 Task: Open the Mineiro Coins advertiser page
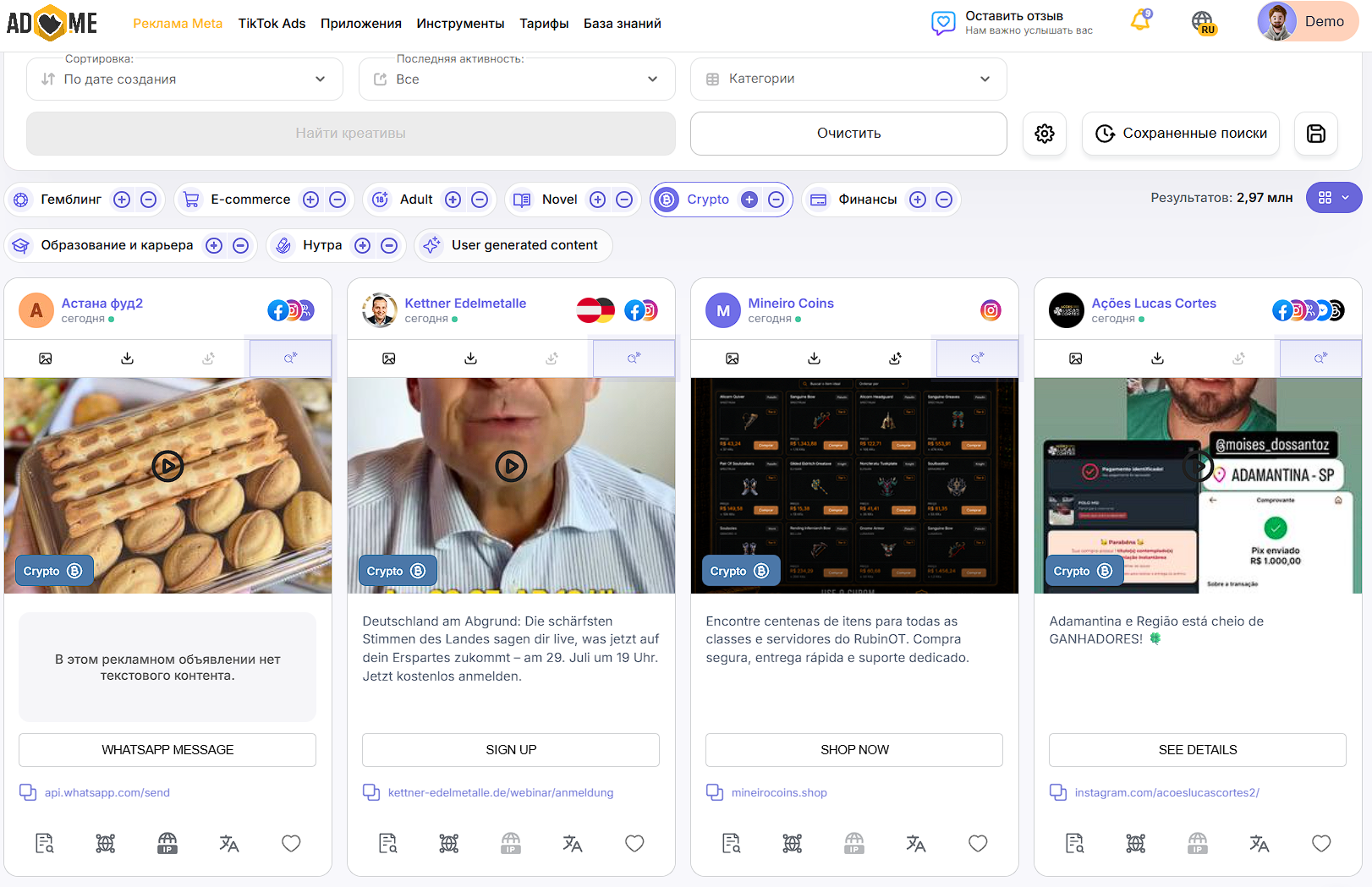pyautogui.click(x=791, y=303)
